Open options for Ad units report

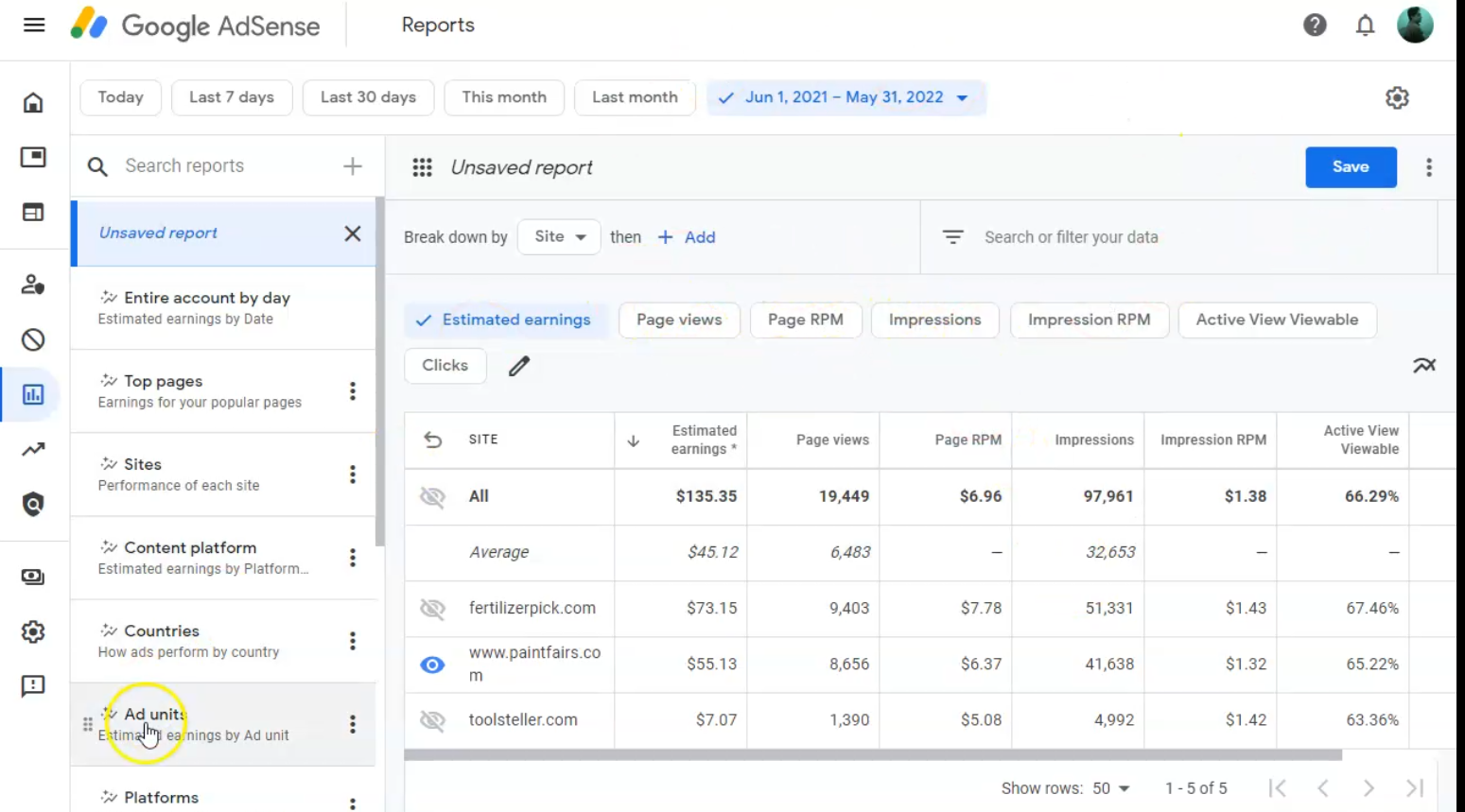(353, 724)
